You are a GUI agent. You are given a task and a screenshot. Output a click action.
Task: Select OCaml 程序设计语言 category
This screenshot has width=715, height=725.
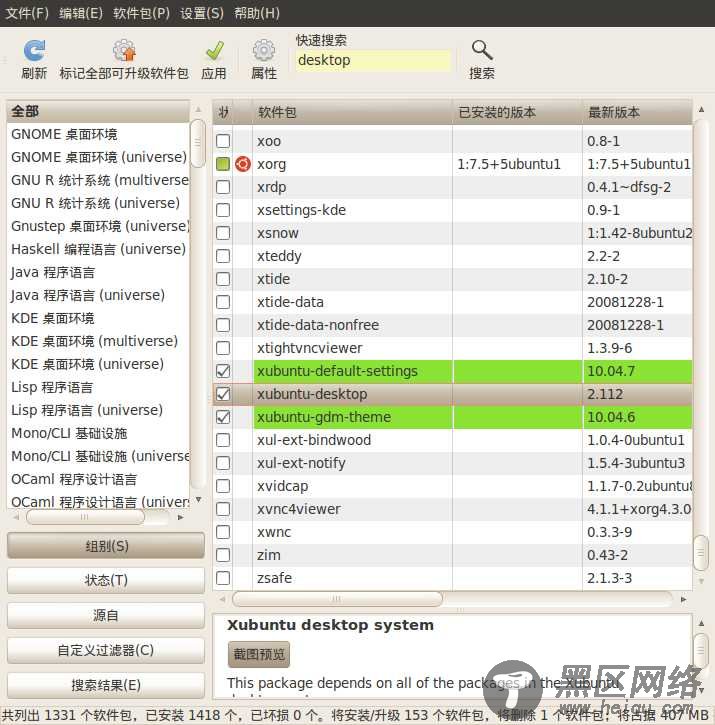99,479
